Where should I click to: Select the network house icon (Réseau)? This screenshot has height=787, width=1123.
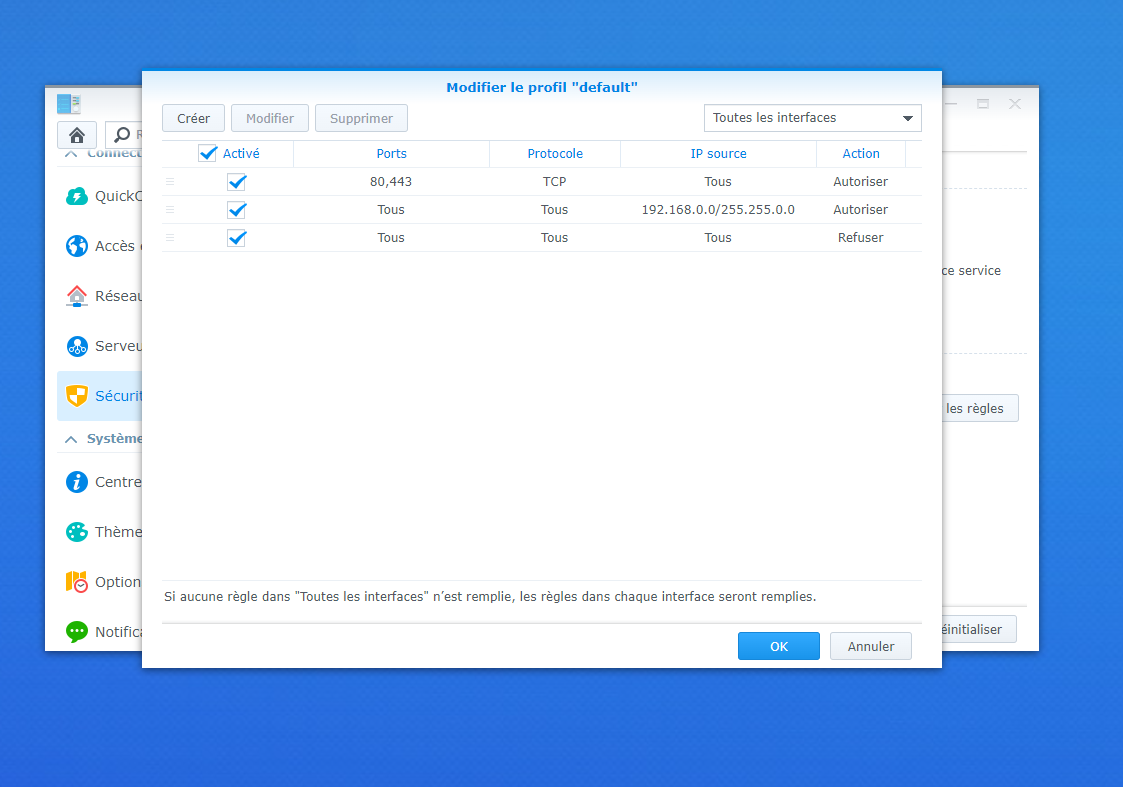[77, 296]
